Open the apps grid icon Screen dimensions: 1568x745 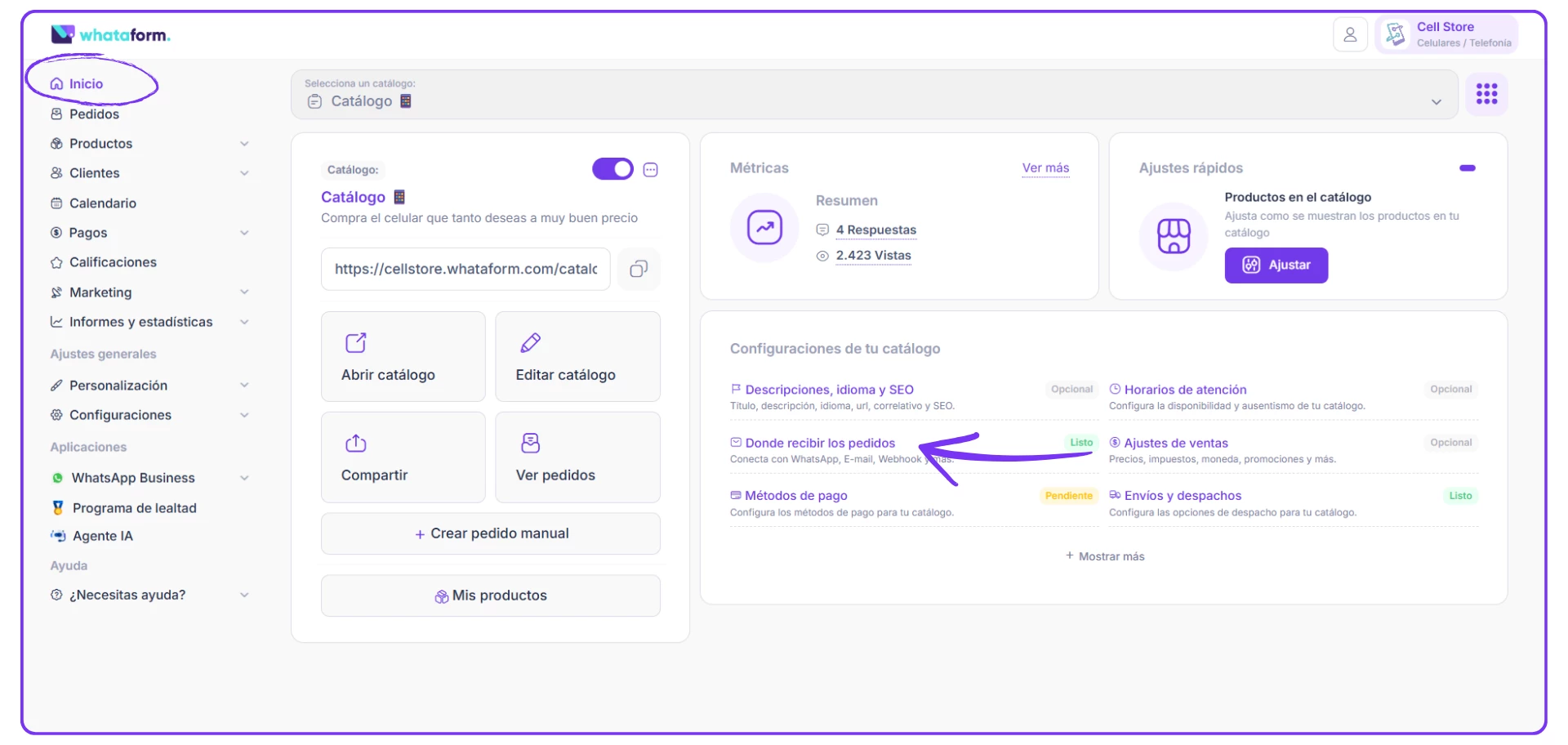[1486, 94]
